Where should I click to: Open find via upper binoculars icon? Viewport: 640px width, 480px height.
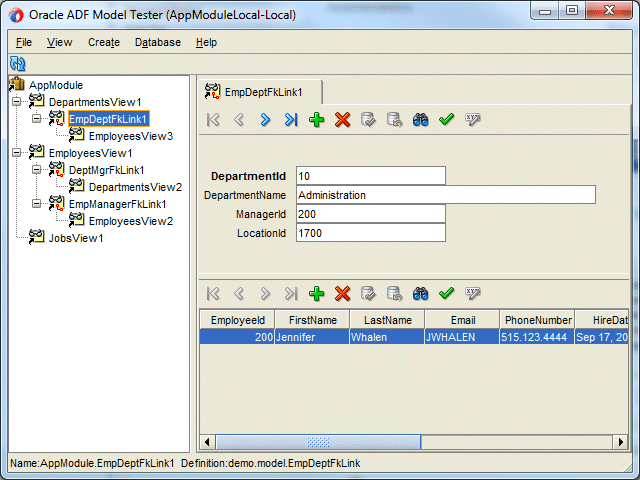click(x=420, y=120)
